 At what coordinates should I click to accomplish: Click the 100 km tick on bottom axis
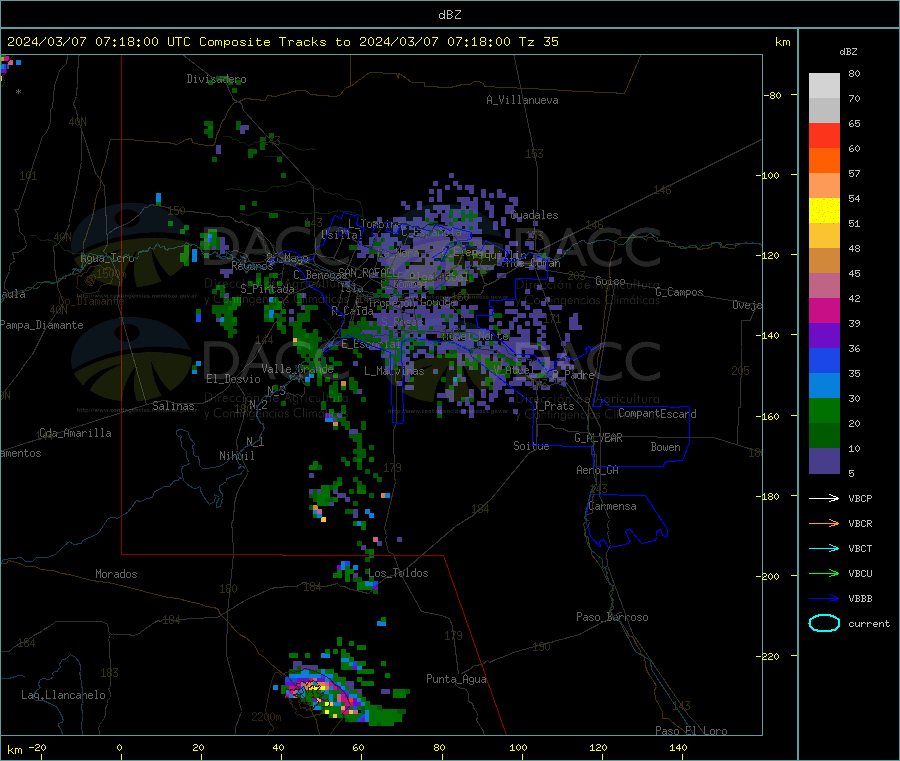coord(518,747)
